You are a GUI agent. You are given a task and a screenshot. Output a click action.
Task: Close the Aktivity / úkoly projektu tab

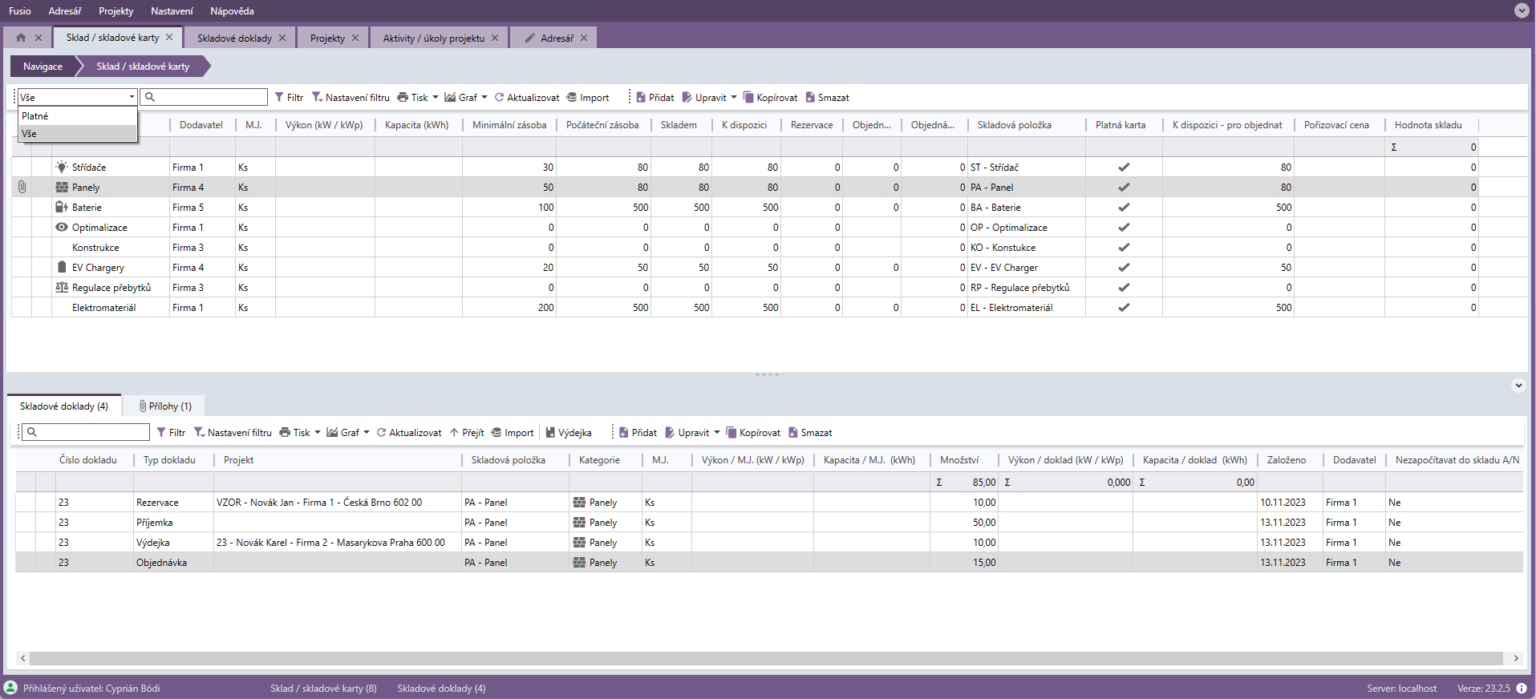496,38
